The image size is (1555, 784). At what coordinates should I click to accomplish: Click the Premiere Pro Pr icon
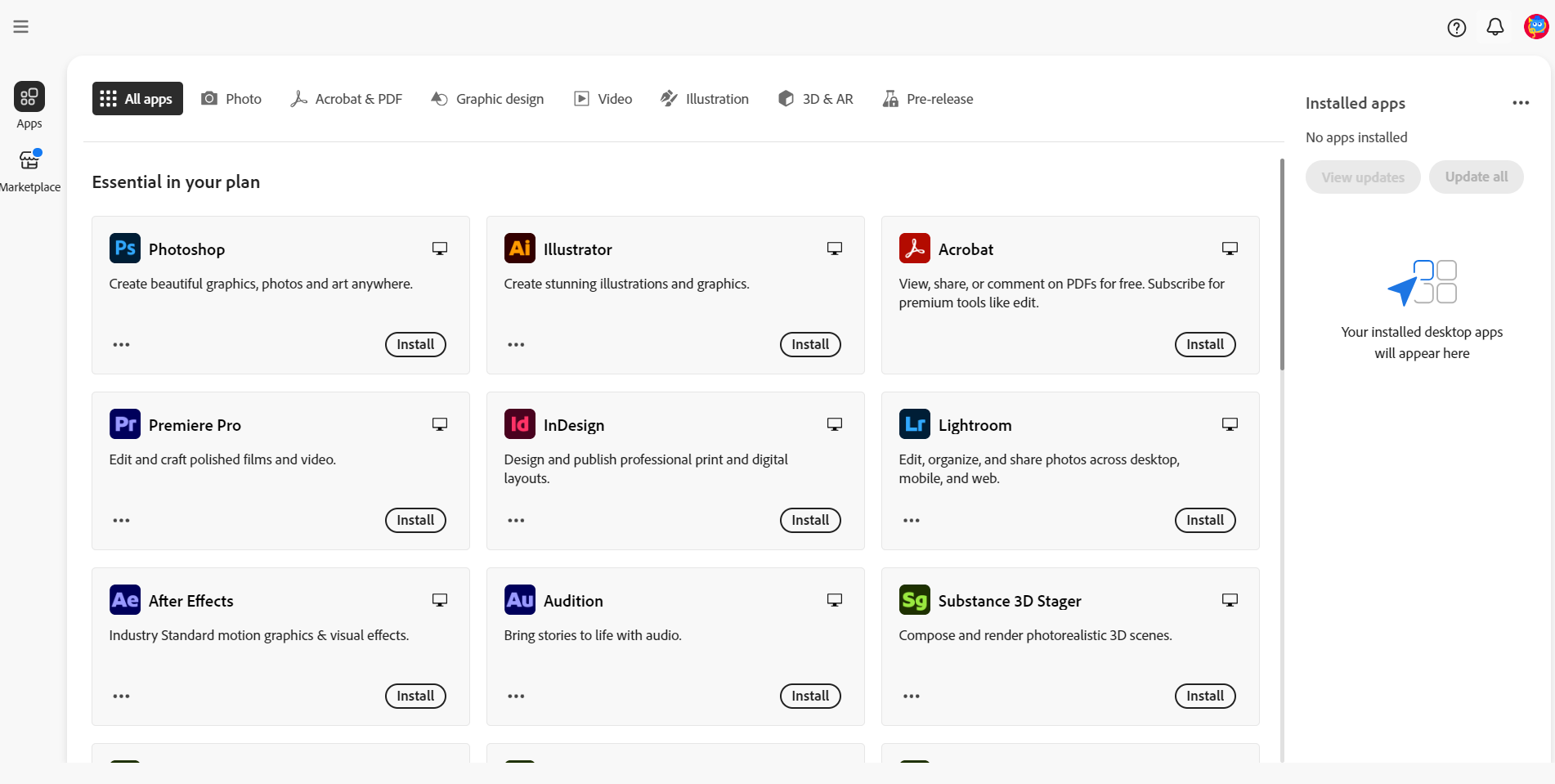click(124, 423)
